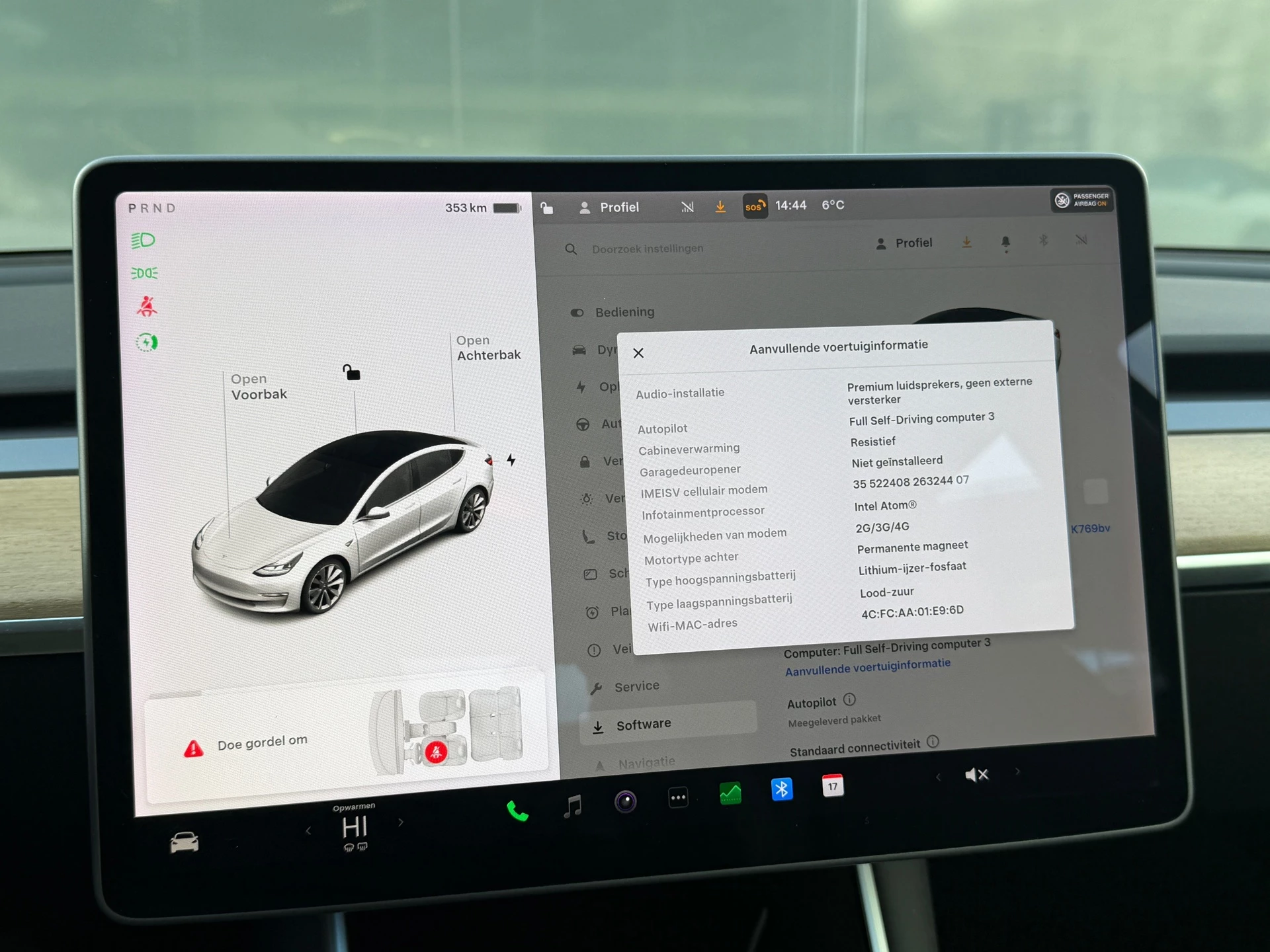Screen dimensions: 1270x952
Task: Adjust the climate temperature HI control
Action: click(354, 828)
